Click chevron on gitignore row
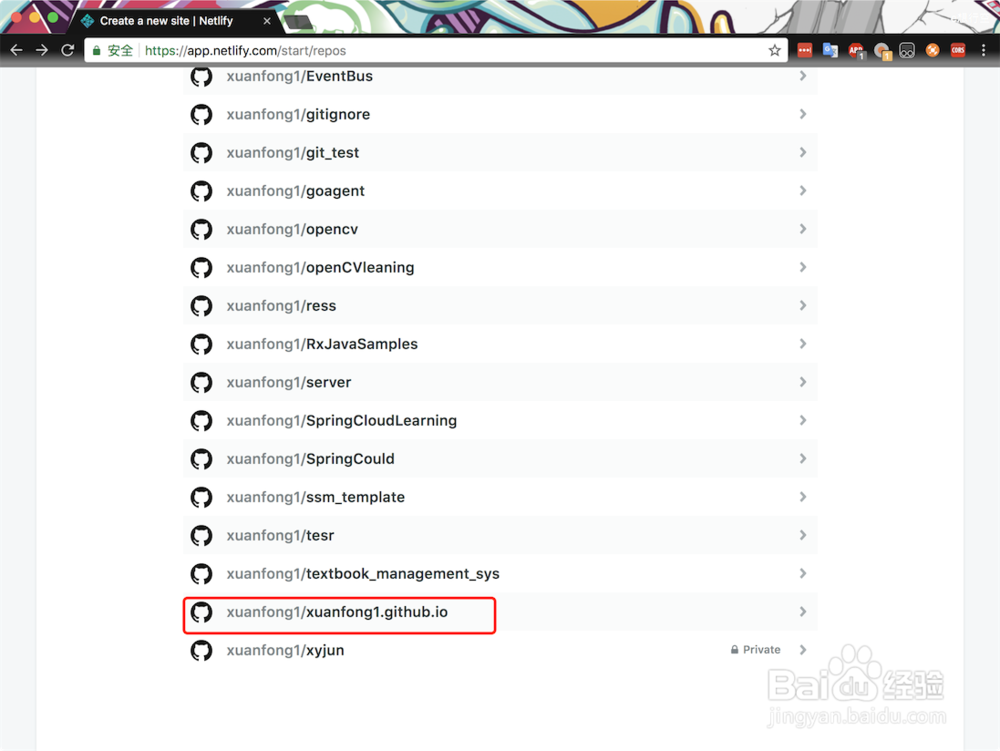 [x=803, y=114]
